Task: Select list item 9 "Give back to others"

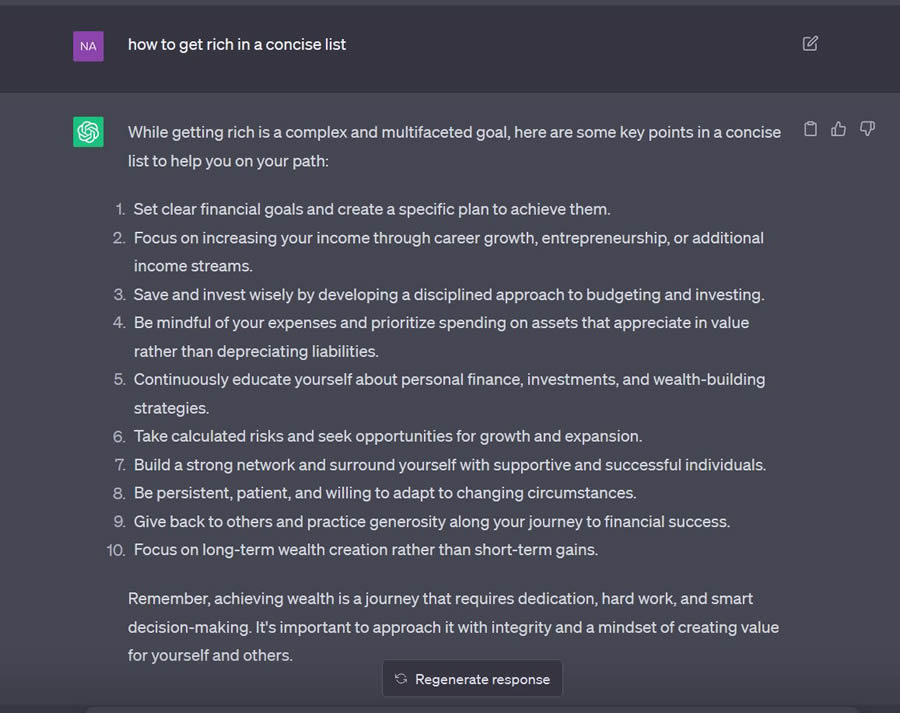Action: point(431,521)
